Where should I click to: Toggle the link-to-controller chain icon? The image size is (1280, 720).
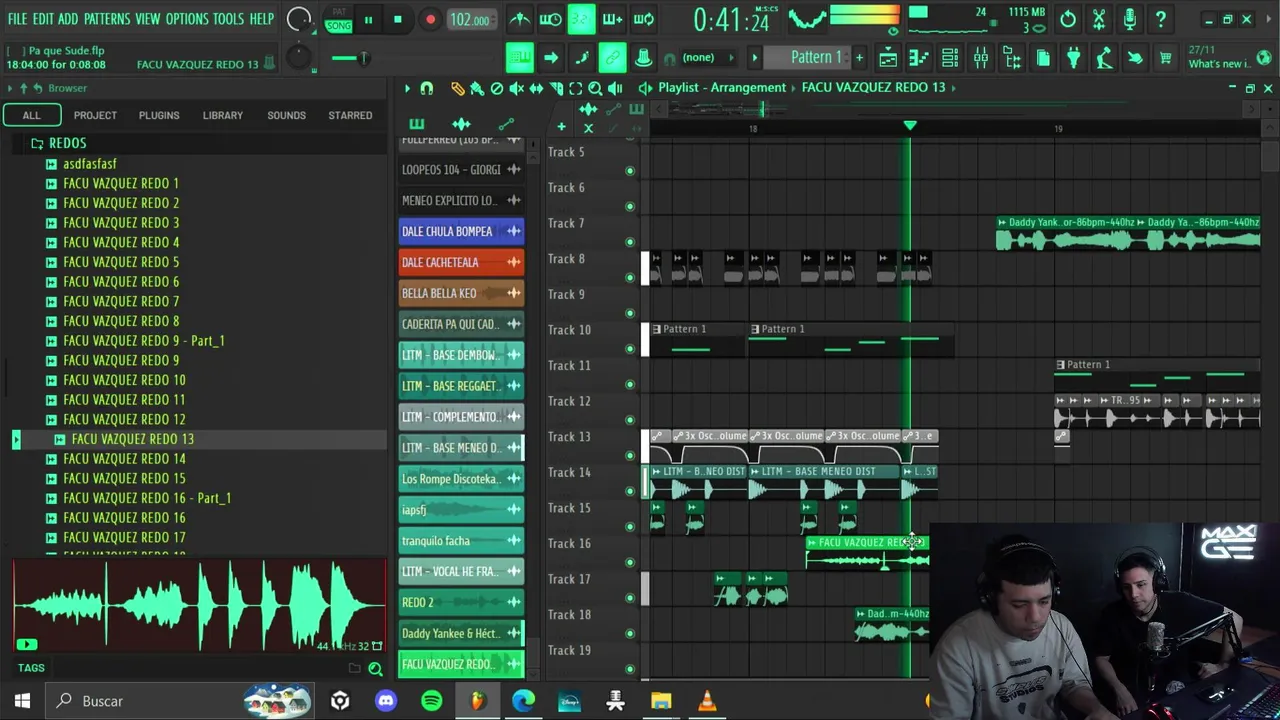pos(612,58)
